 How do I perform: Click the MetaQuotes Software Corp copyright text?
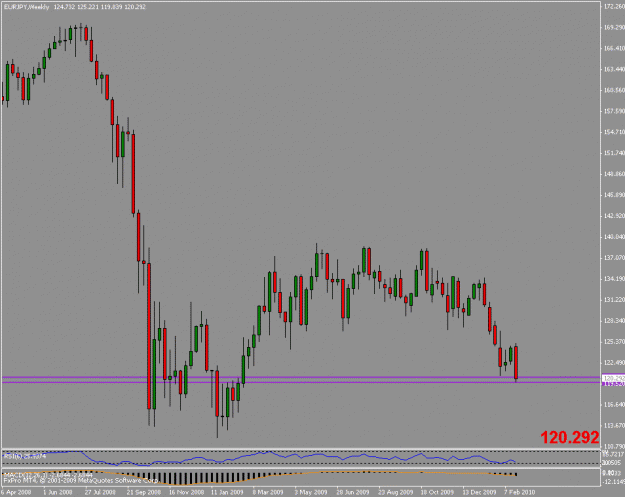click(x=81, y=480)
